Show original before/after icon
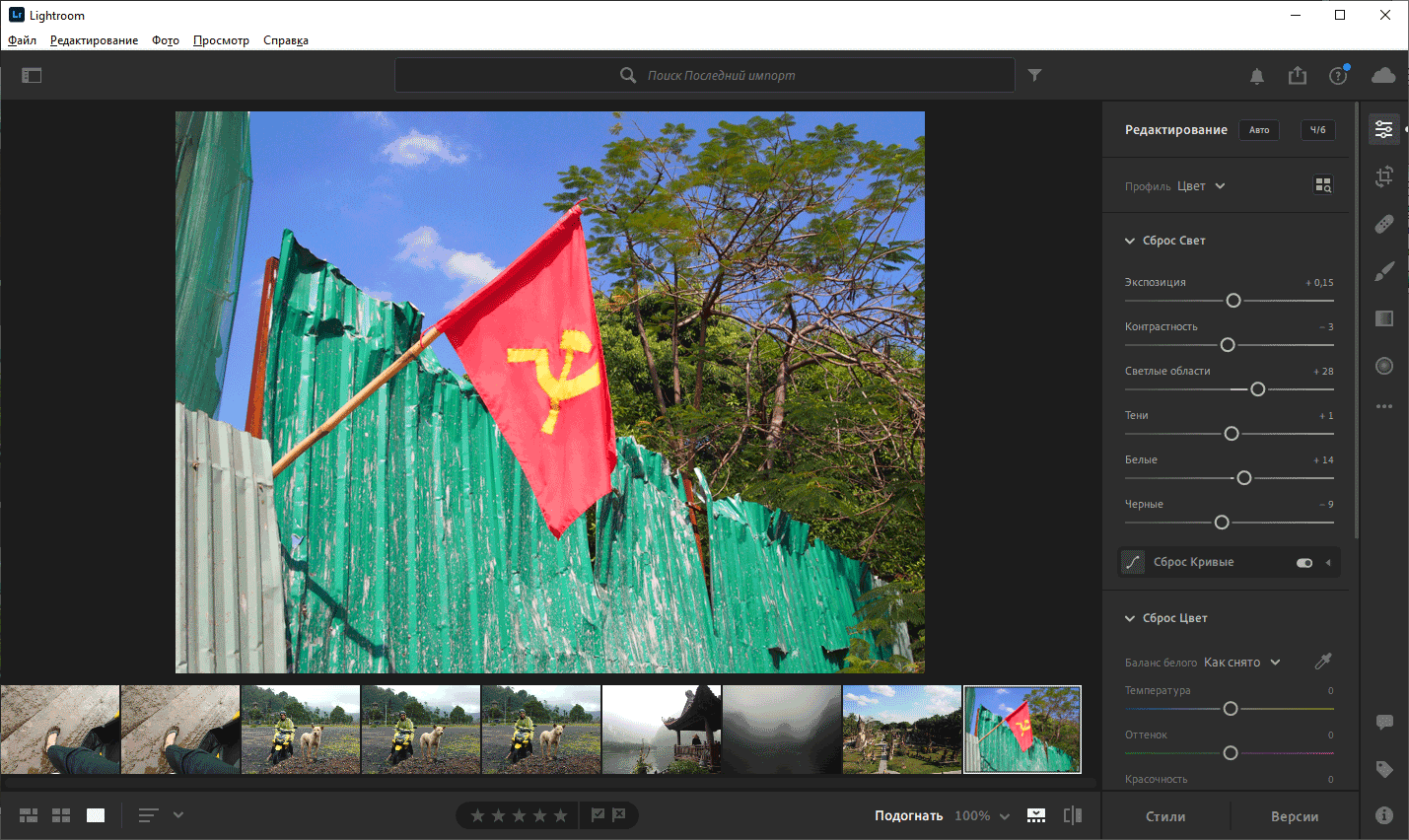This screenshot has width=1409, height=840. pos(1073,815)
